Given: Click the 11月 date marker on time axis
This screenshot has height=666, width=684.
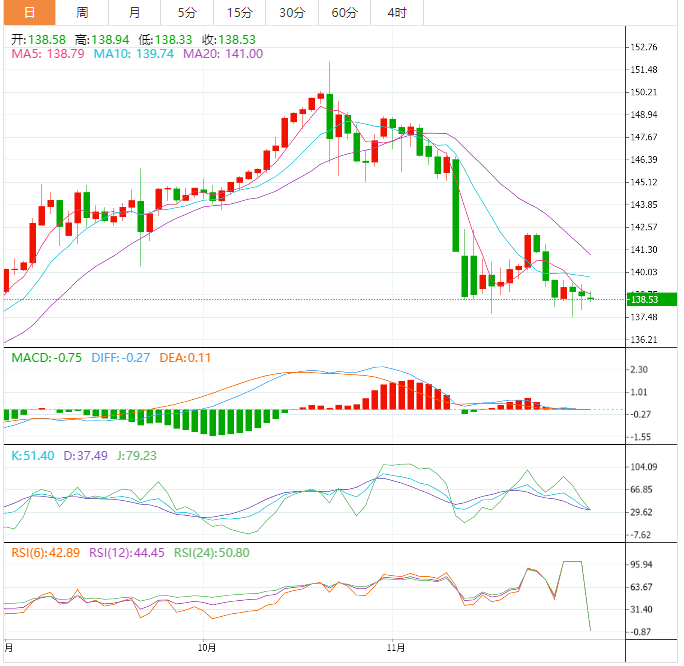Looking at the screenshot, I should [396, 648].
